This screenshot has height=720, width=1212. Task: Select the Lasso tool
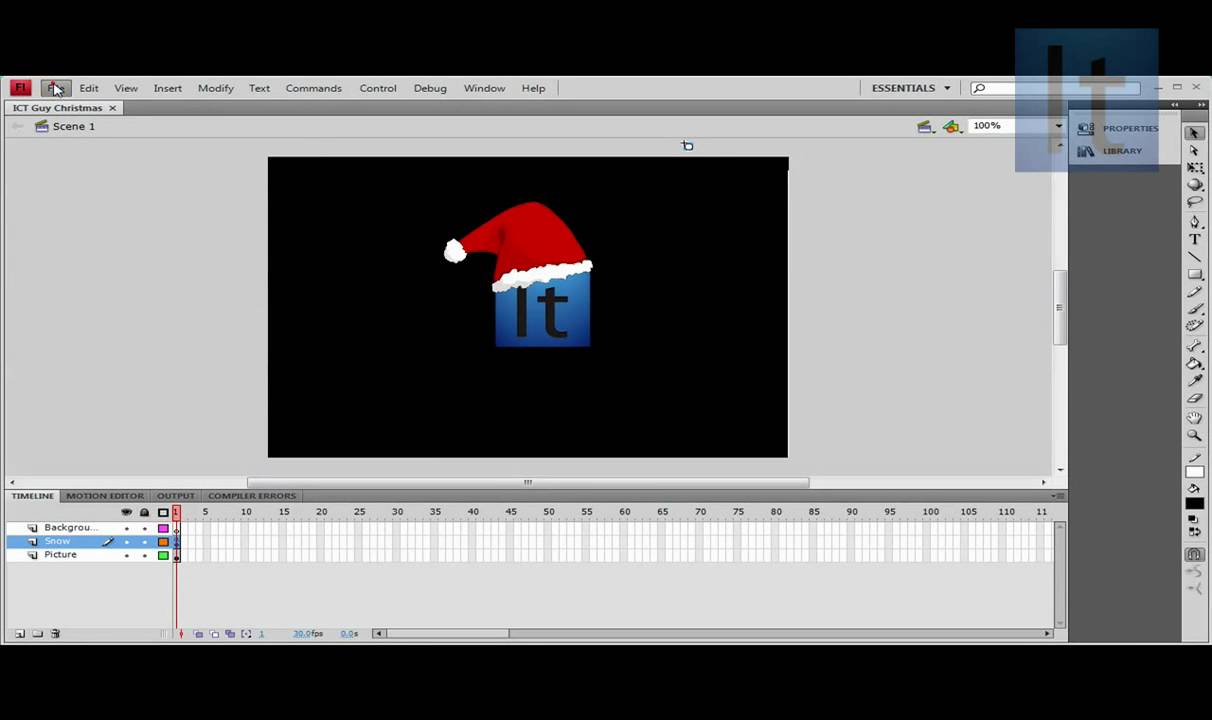point(1194,202)
